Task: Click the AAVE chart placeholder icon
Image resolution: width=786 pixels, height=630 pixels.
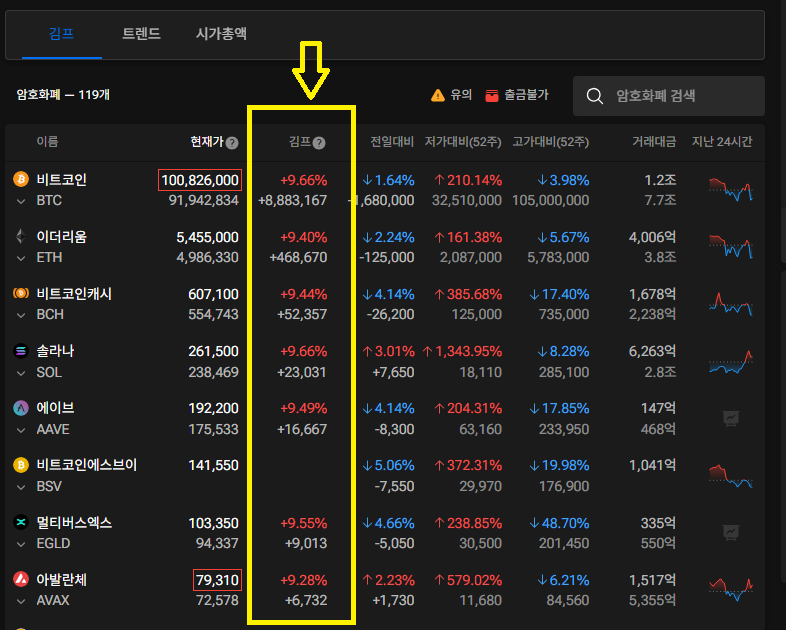Action: click(731, 418)
